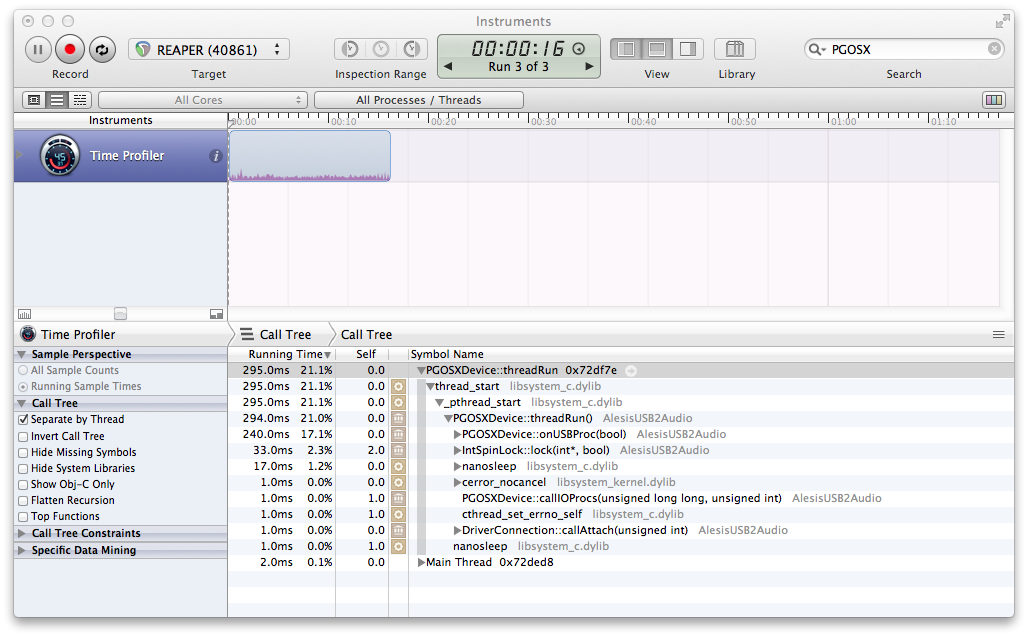Open the All Cores dropdown

pos(202,100)
